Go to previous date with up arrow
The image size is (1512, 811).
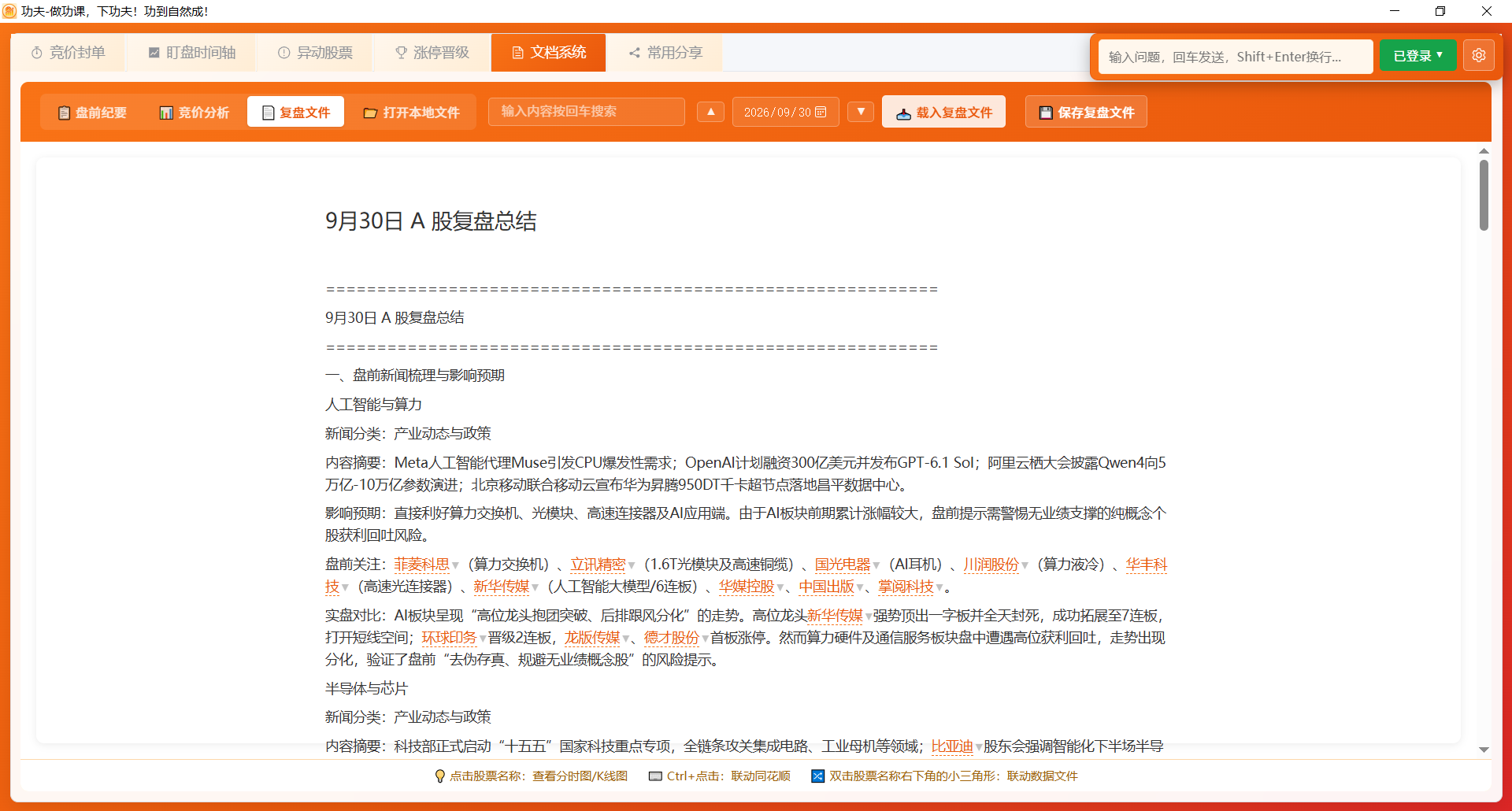click(710, 112)
